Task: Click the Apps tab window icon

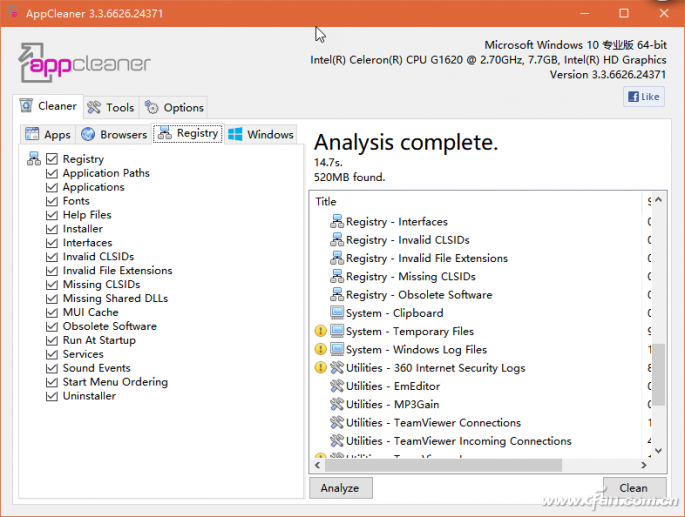Action: pos(32,134)
